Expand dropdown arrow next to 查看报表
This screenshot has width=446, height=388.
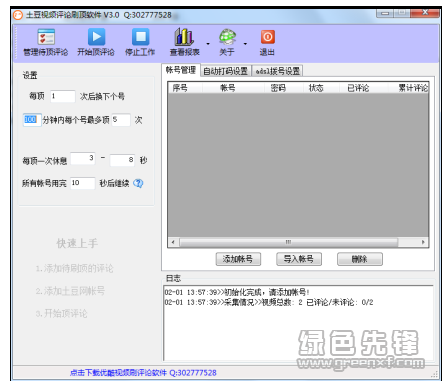click(208, 44)
